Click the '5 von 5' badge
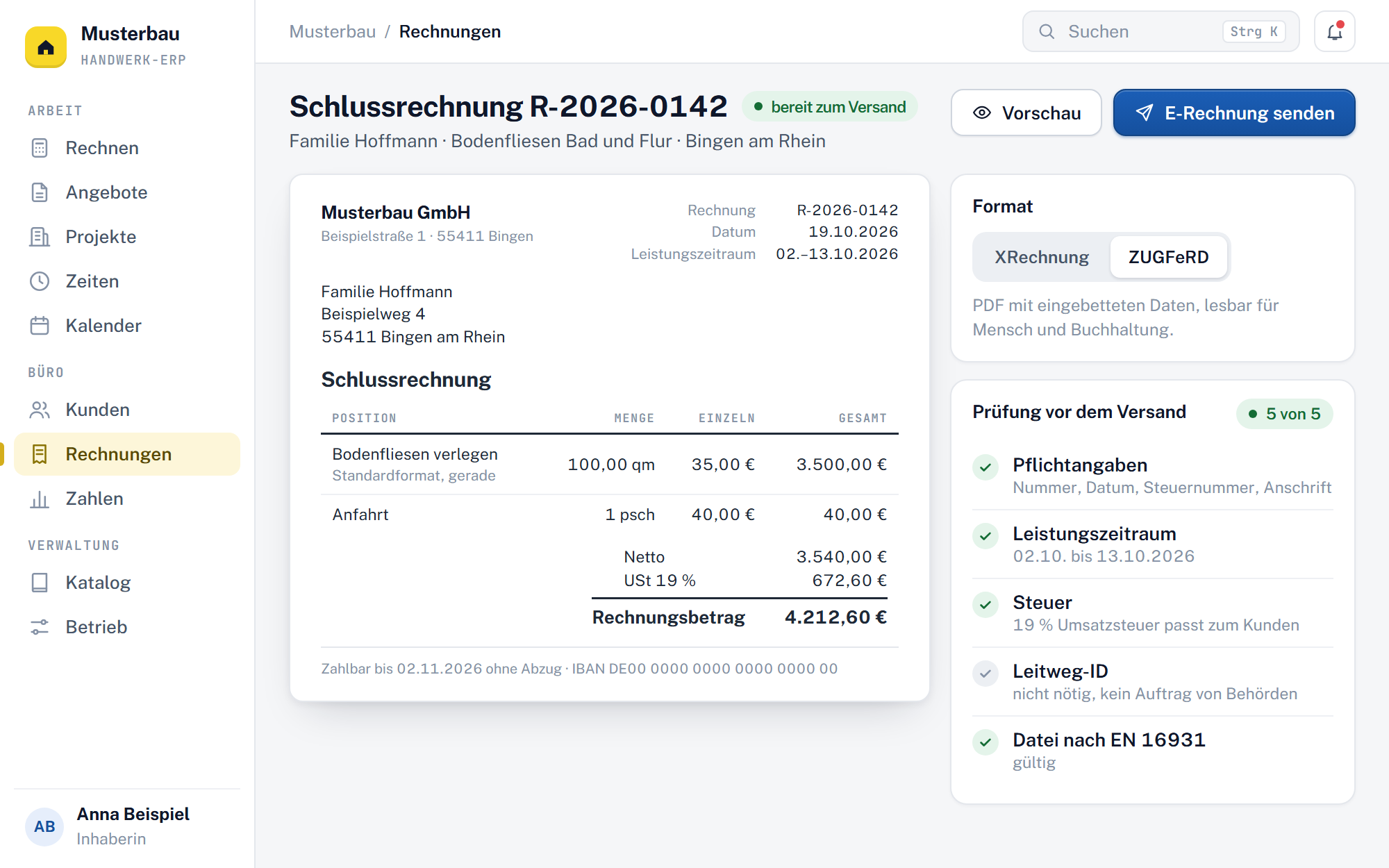This screenshot has width=1389, height=868. coord(1284,414)
